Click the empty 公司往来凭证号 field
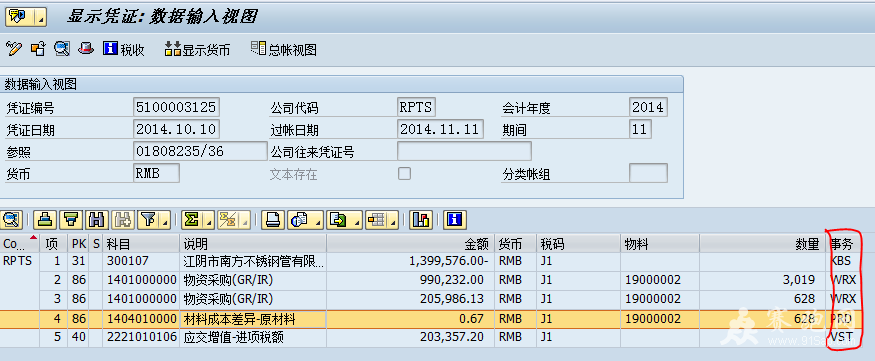Viewport: 875px width, 361px height. coord(464,151)
